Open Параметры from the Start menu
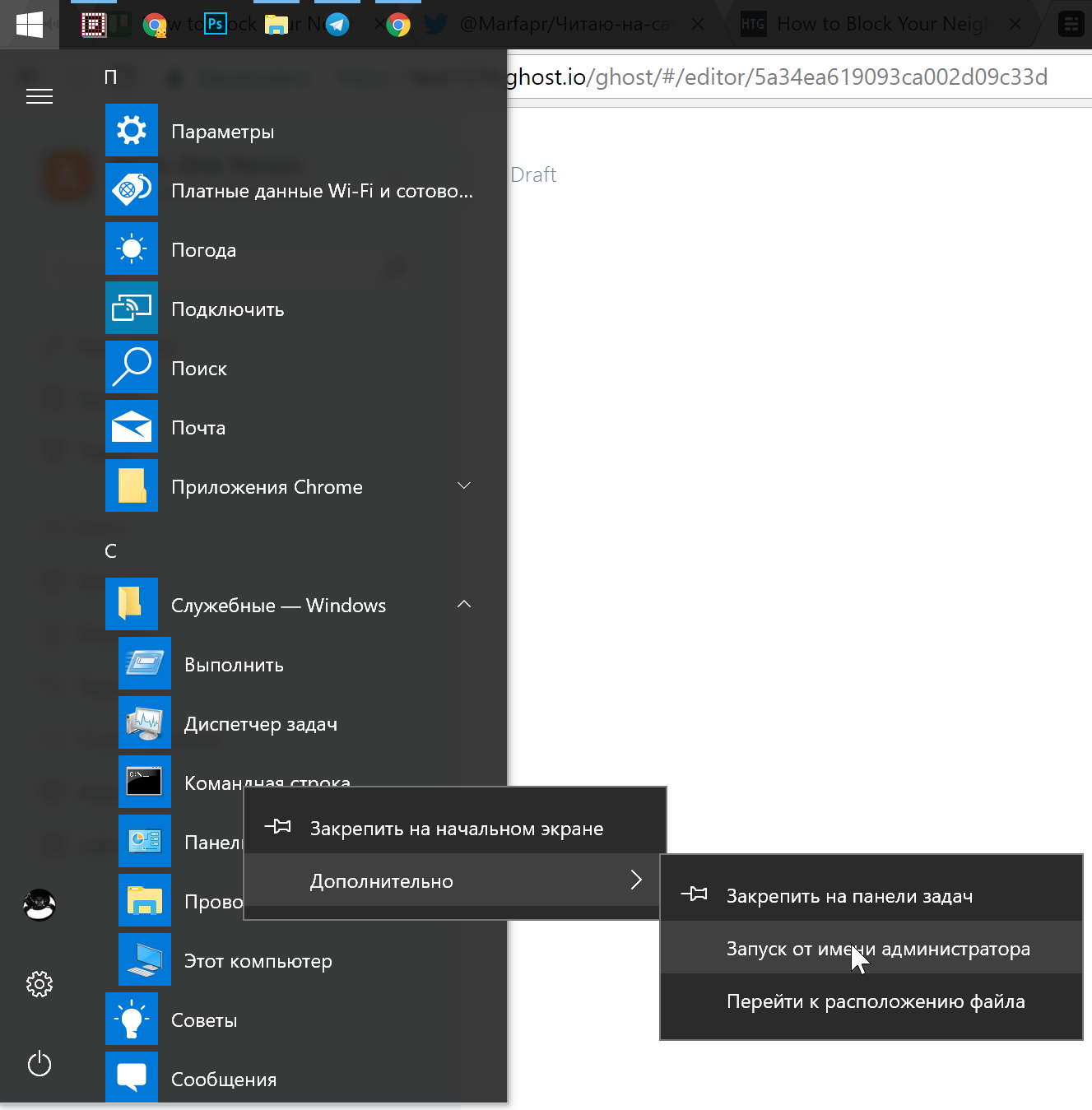Screen dimensions: 1092x1110 pos(223,131)
